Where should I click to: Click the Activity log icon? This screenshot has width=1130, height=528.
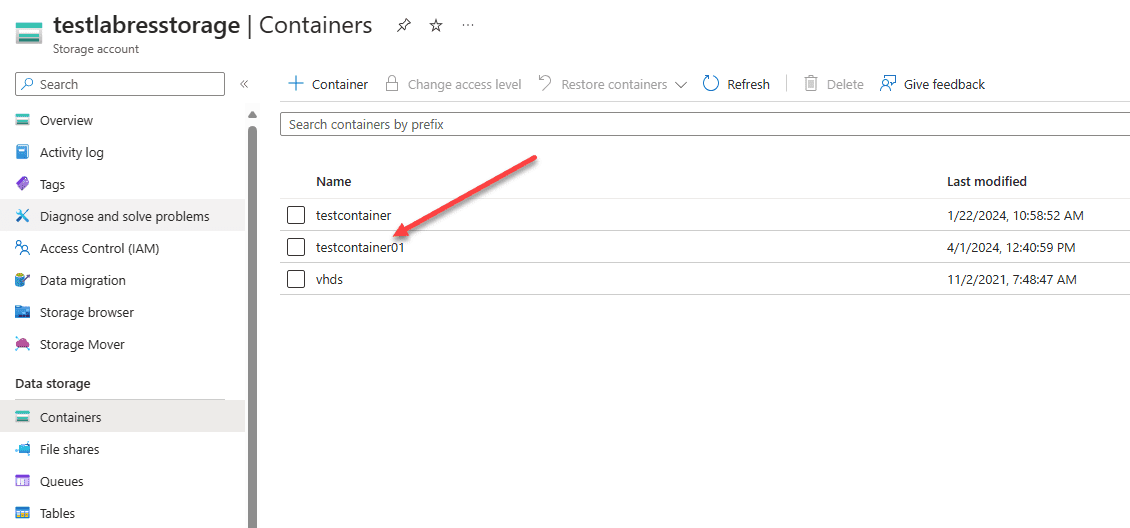22,152
